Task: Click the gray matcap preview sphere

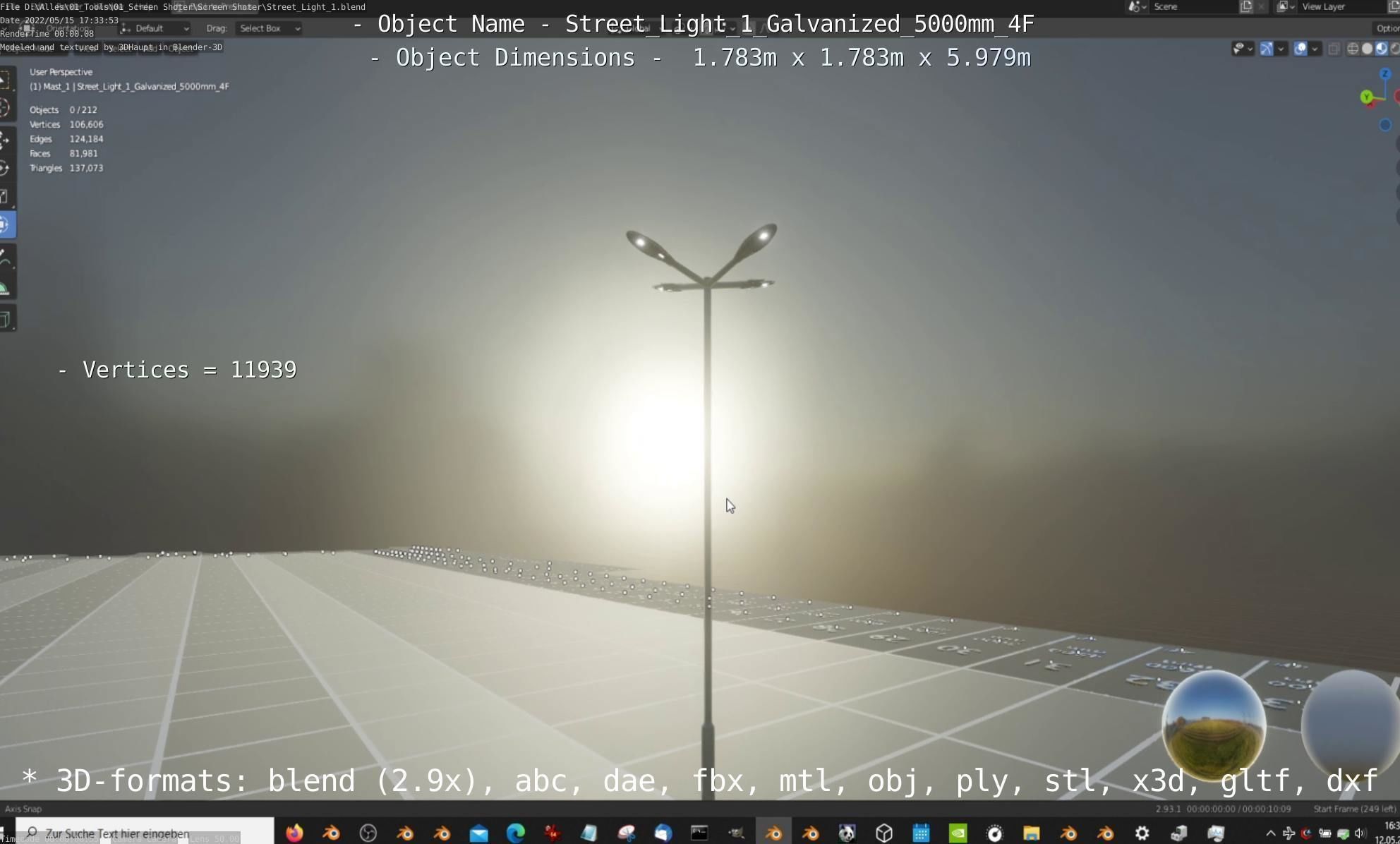Action: tap(1351, 725)
